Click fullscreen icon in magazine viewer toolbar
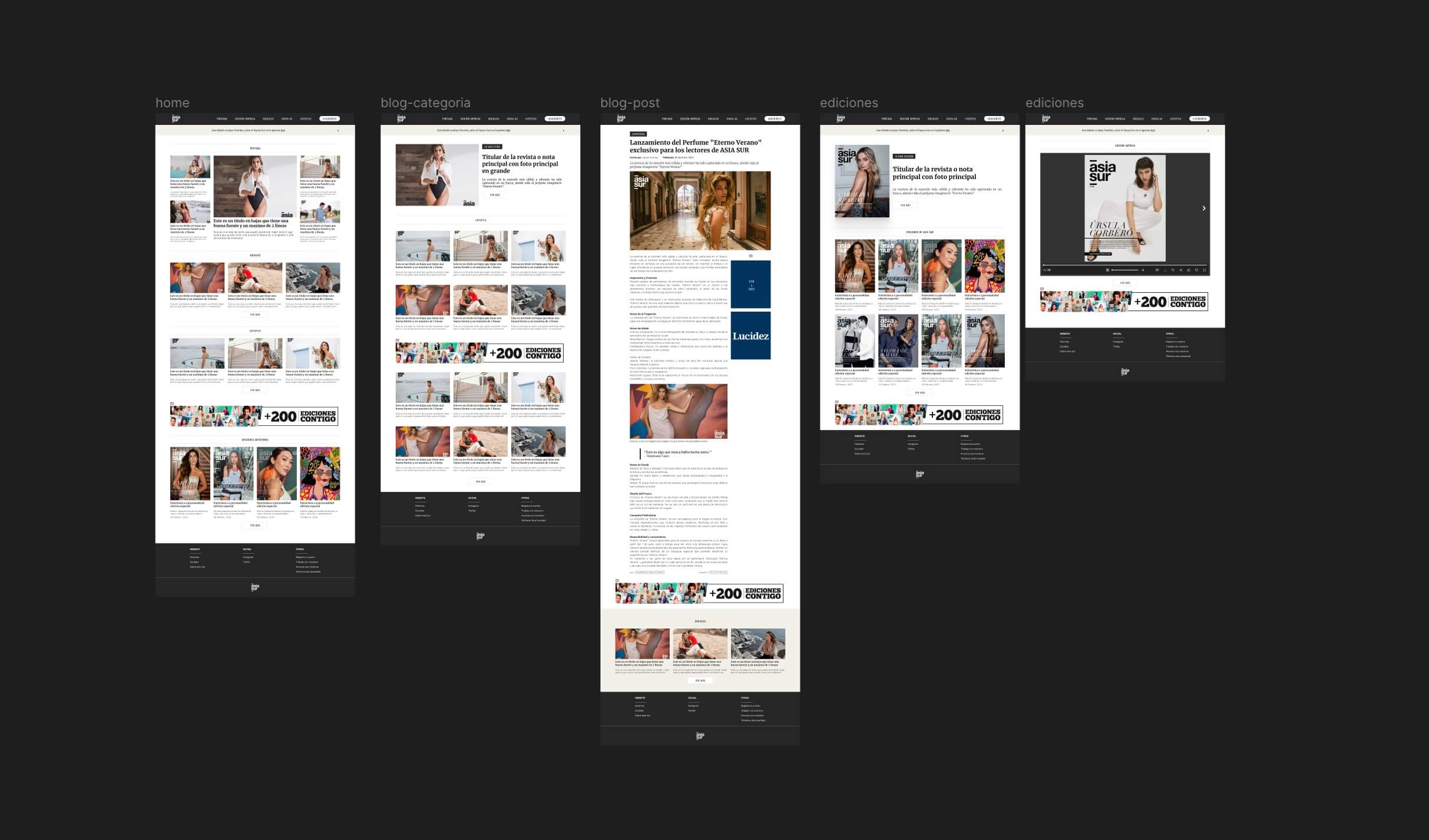The height and width of the screenshot is (840, 1429). tap(1204, 270)
